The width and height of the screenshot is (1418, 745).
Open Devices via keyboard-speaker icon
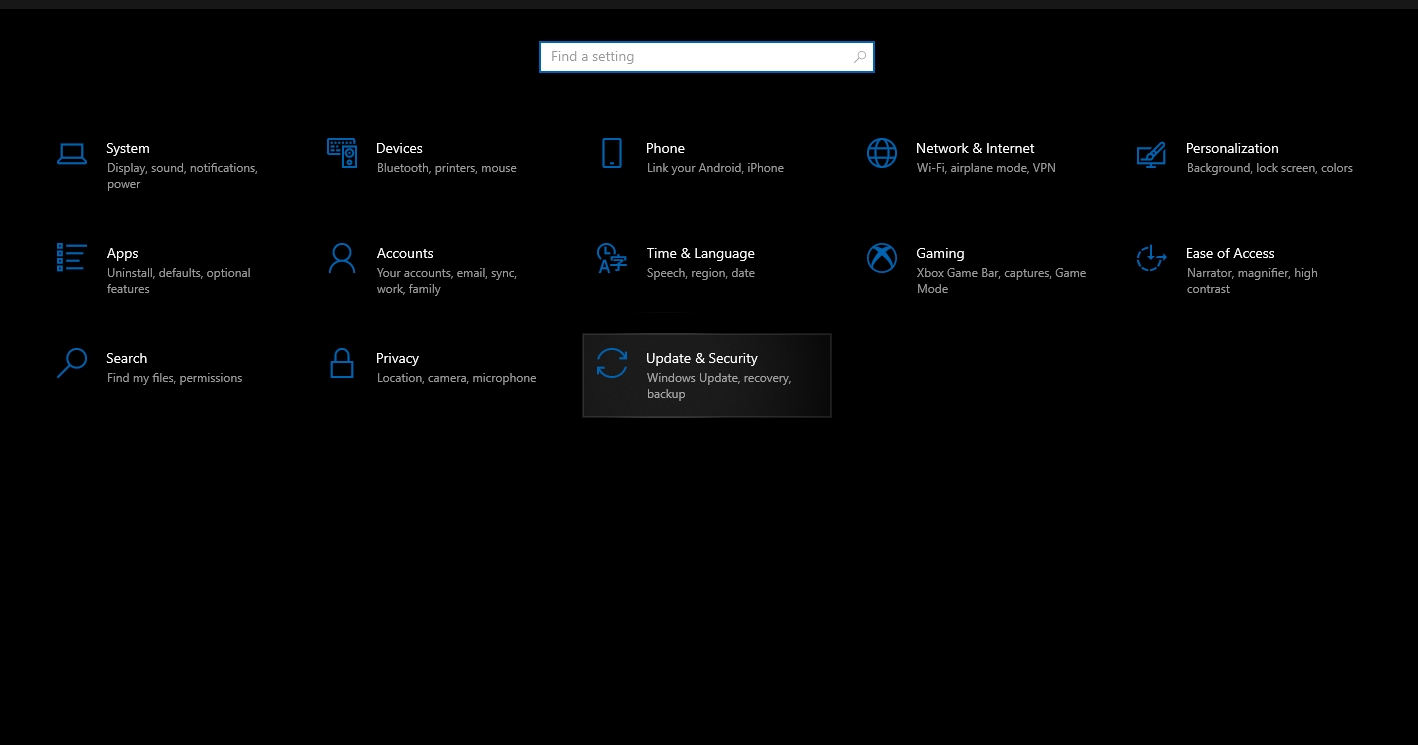pos(342,153)
